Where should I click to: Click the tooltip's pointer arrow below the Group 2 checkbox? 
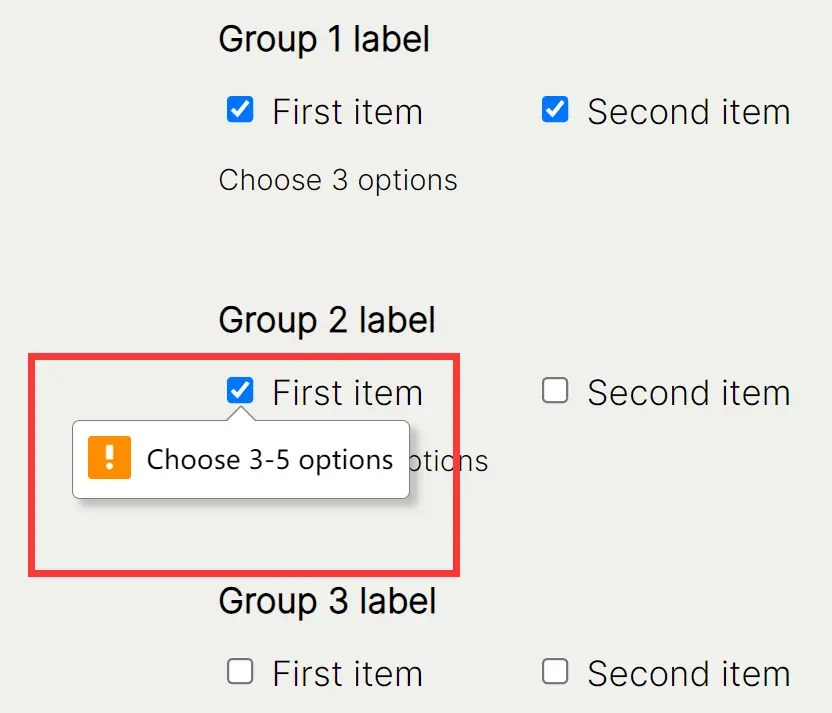tap(241, 415)
